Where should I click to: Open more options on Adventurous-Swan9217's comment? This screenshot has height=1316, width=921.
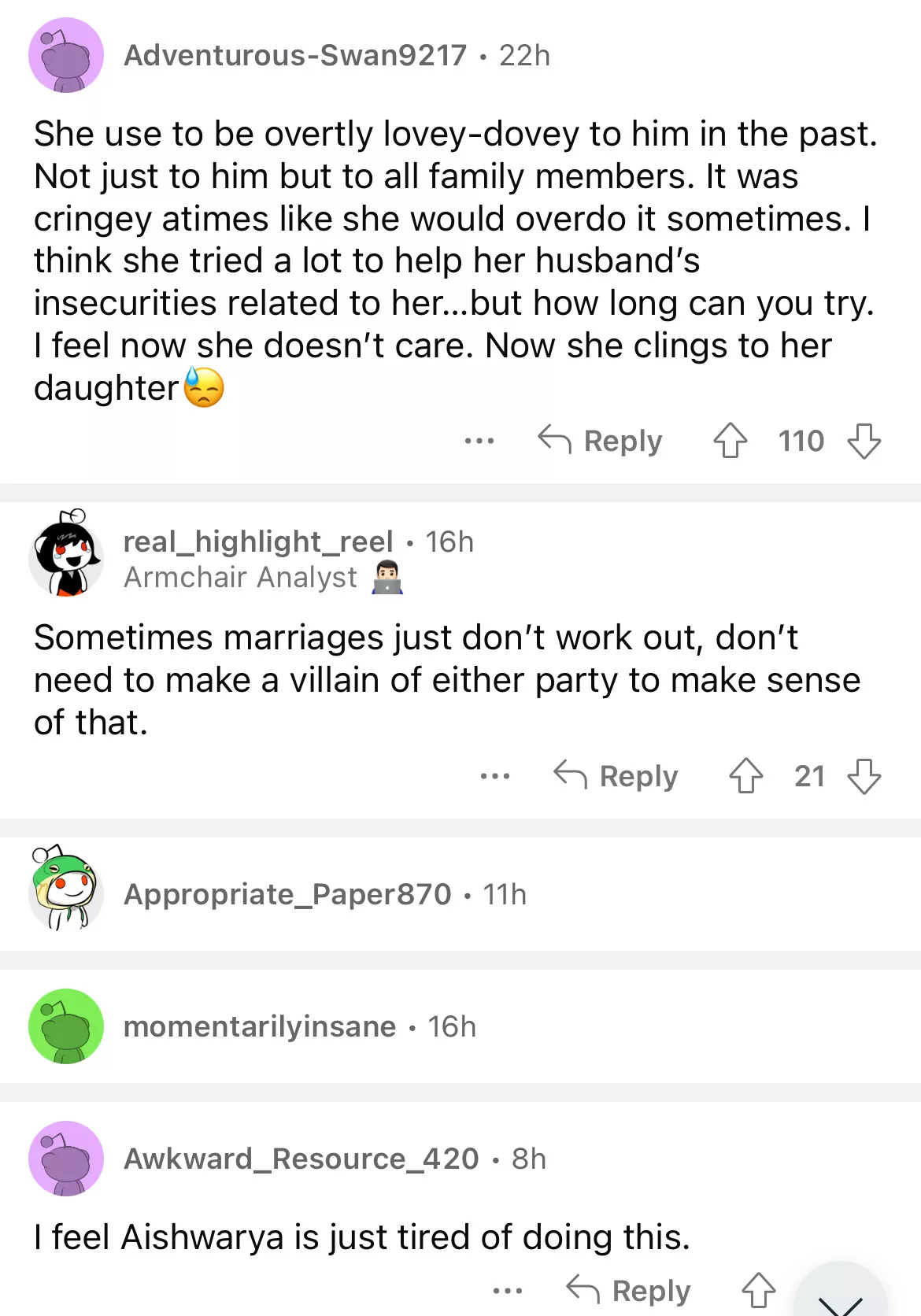pyautogui.click(x=479, y=441)
